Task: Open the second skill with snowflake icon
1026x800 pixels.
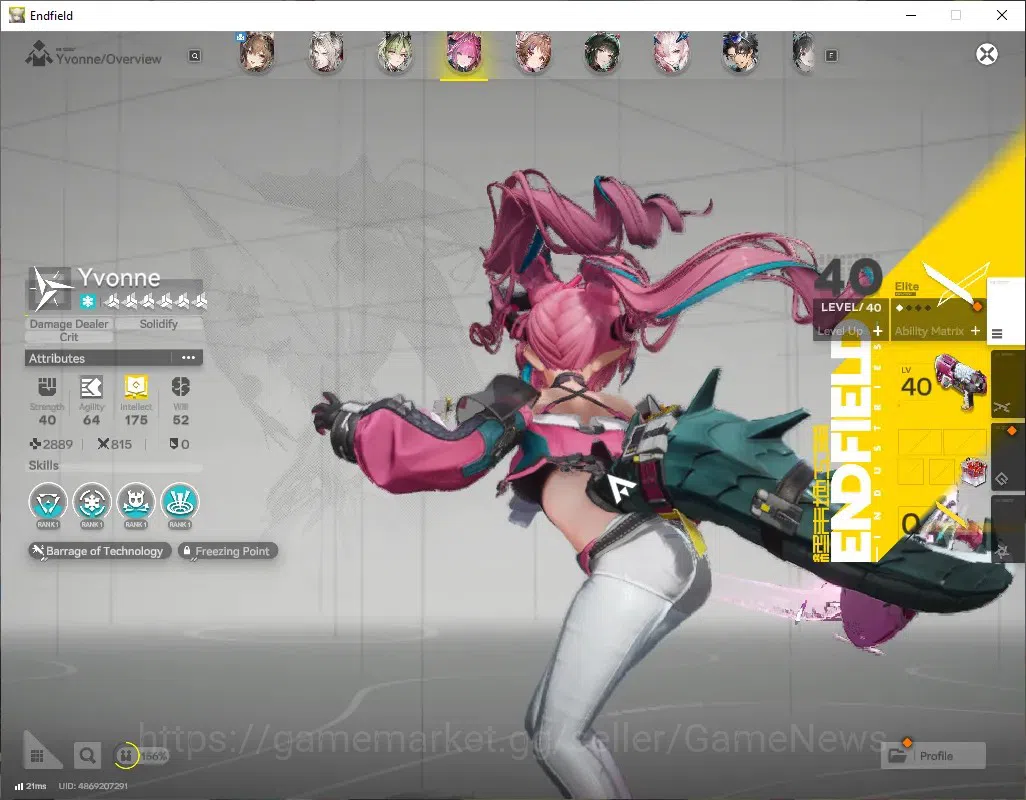Action: (x=92, y=502)
